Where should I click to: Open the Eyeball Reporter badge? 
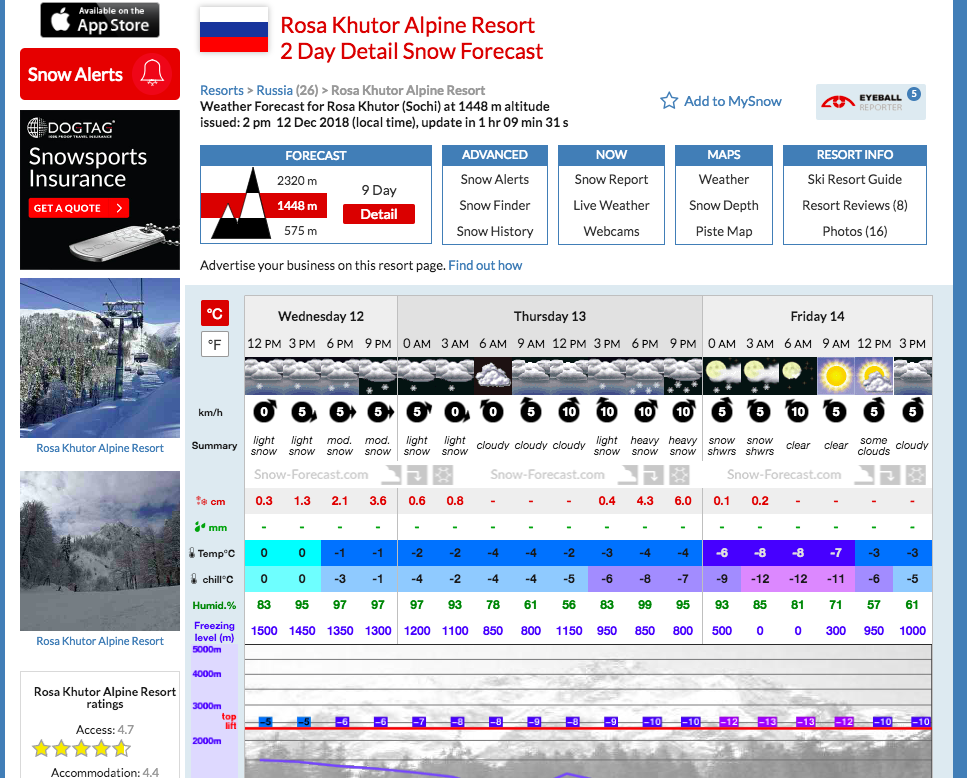pyautogui.click(x=870, y=102)
